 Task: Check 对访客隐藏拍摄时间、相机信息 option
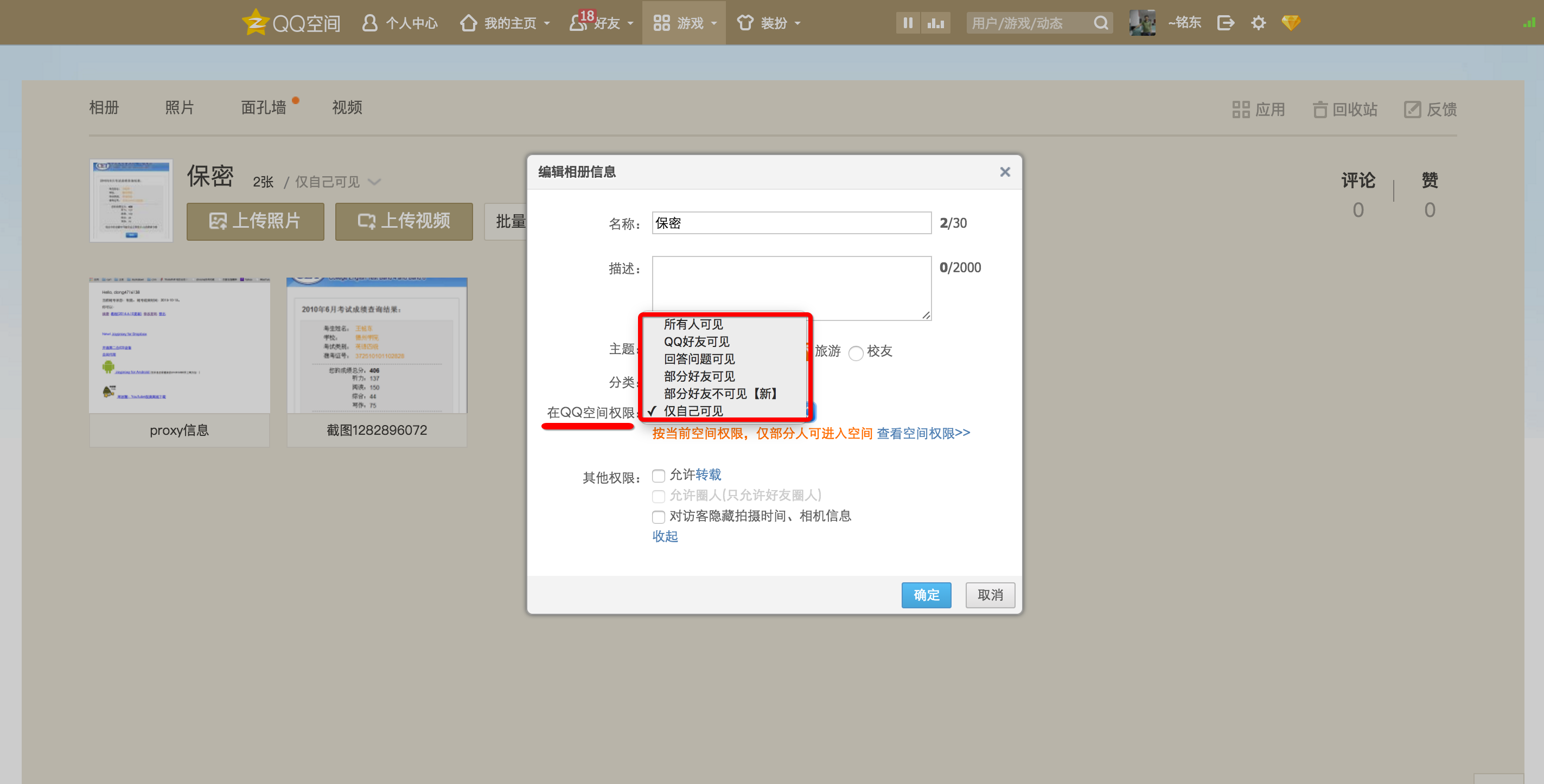pos(658,516)
